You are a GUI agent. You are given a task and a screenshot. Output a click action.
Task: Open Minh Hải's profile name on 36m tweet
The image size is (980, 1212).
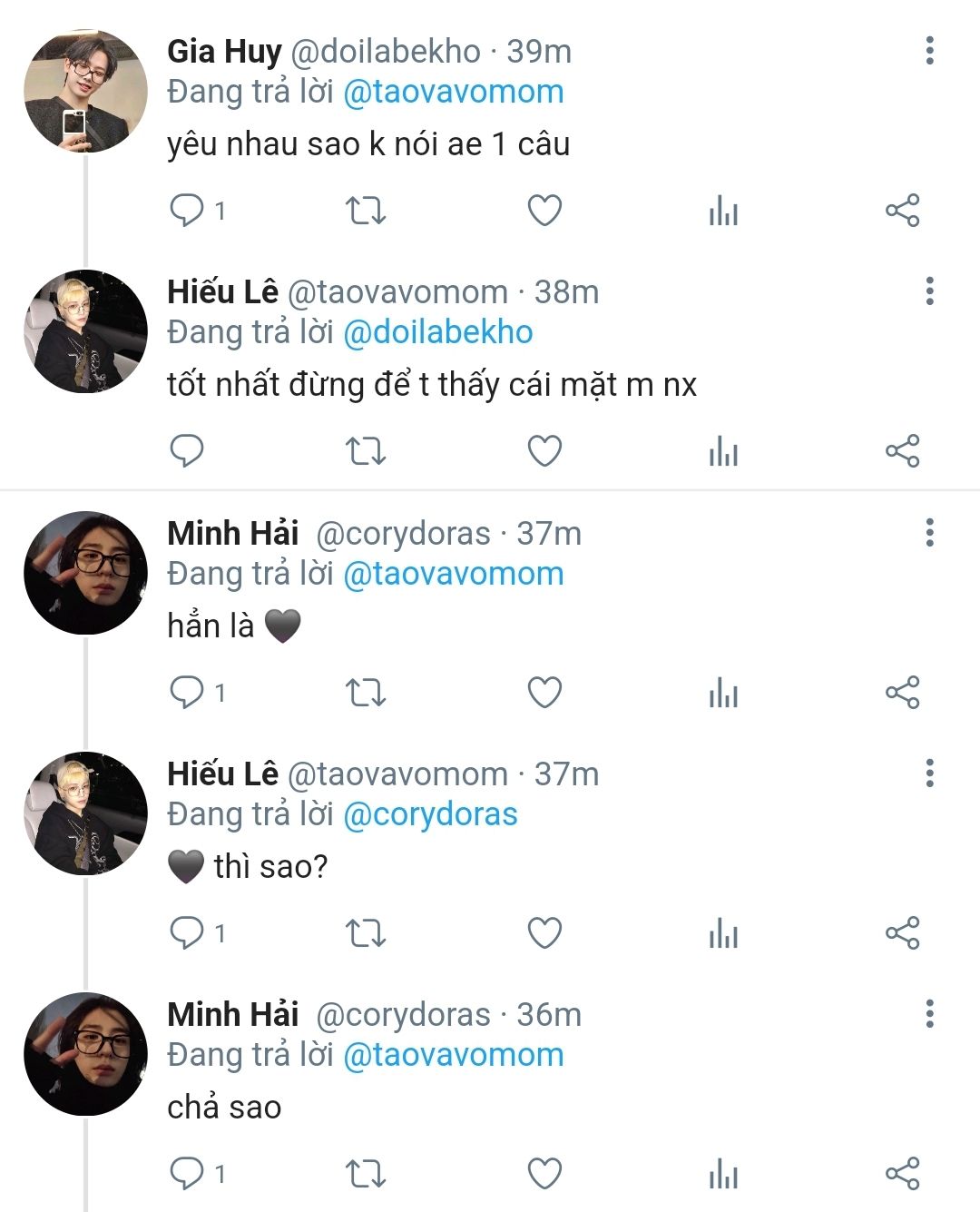tap(233, 1014)
